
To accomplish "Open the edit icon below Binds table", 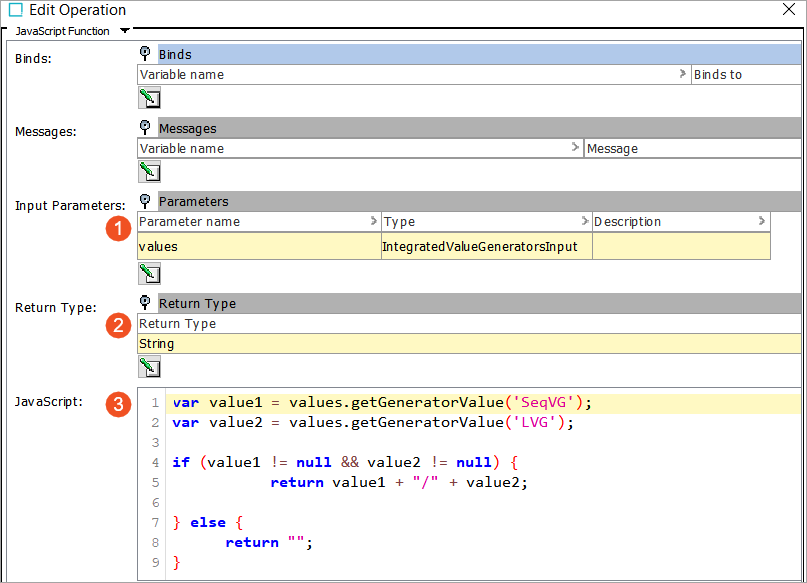I will [x=149, y=98].
